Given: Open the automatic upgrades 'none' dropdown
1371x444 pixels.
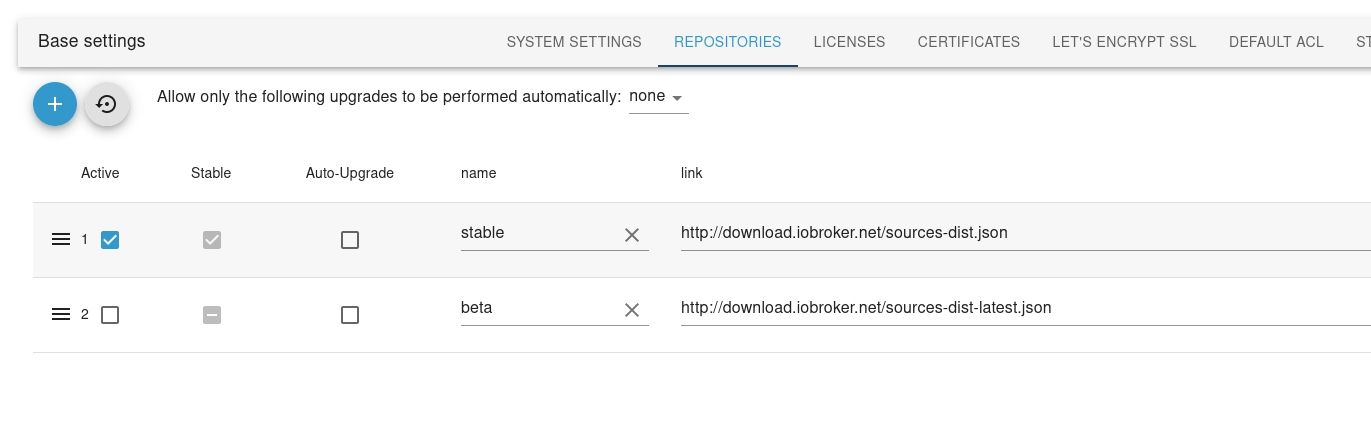Looking at the screenshot, I should click(x=658, y=97).
